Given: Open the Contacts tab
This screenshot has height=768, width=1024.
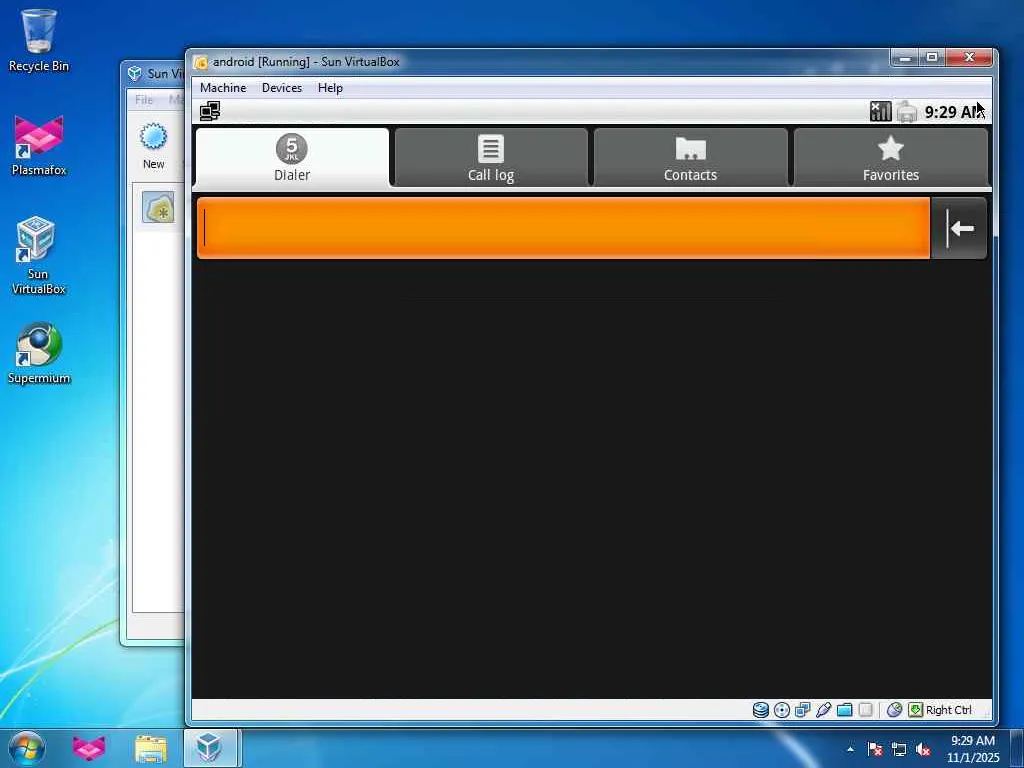Looking at the screenshot, I should click(690, 157).
